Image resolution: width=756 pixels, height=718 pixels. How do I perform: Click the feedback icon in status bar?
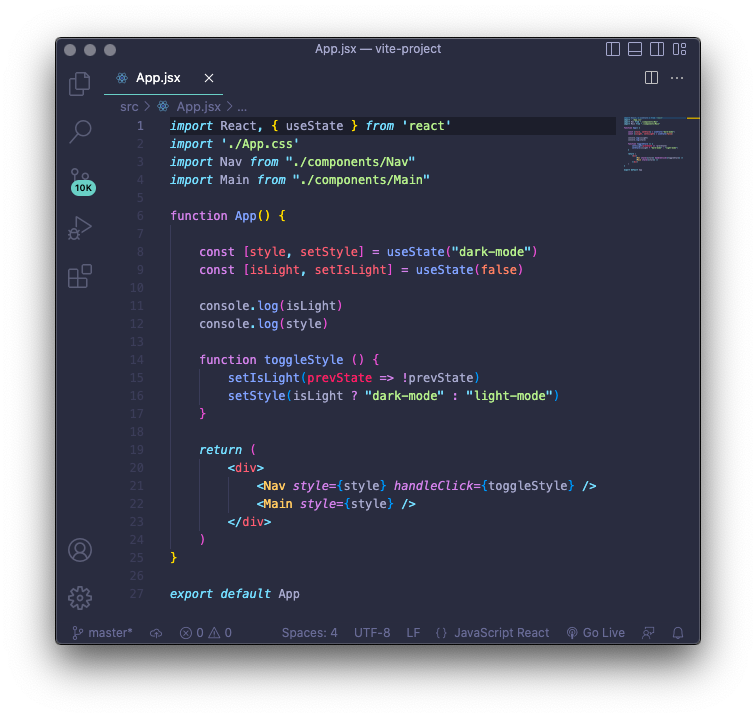(x=648, y=633)
